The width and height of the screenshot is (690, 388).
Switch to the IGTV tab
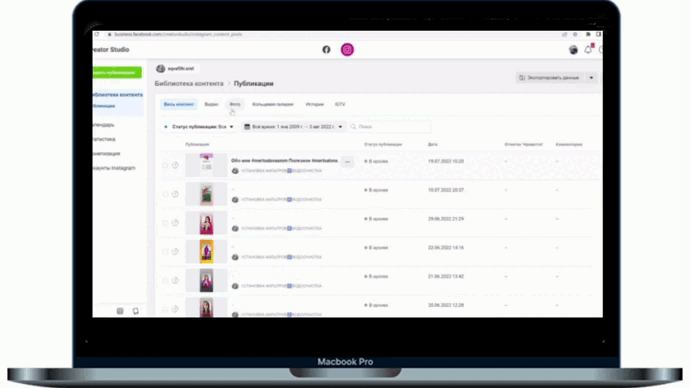tap(340, 104)
